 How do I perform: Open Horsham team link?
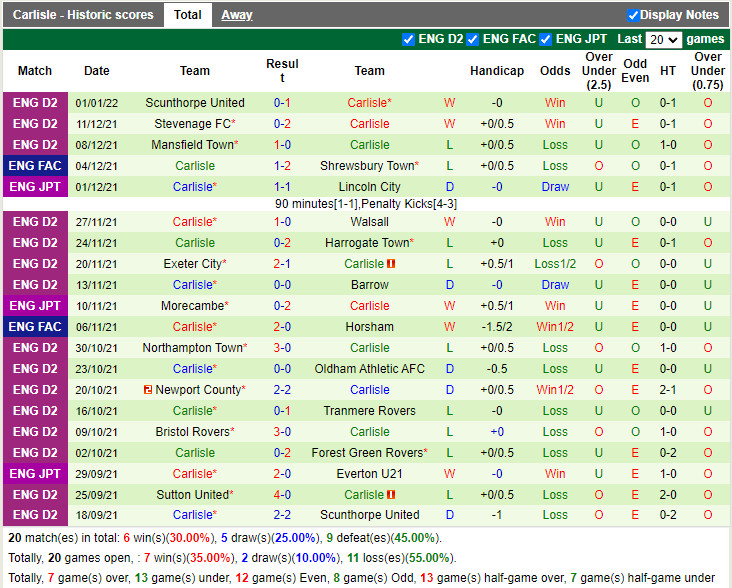[369, 327]
